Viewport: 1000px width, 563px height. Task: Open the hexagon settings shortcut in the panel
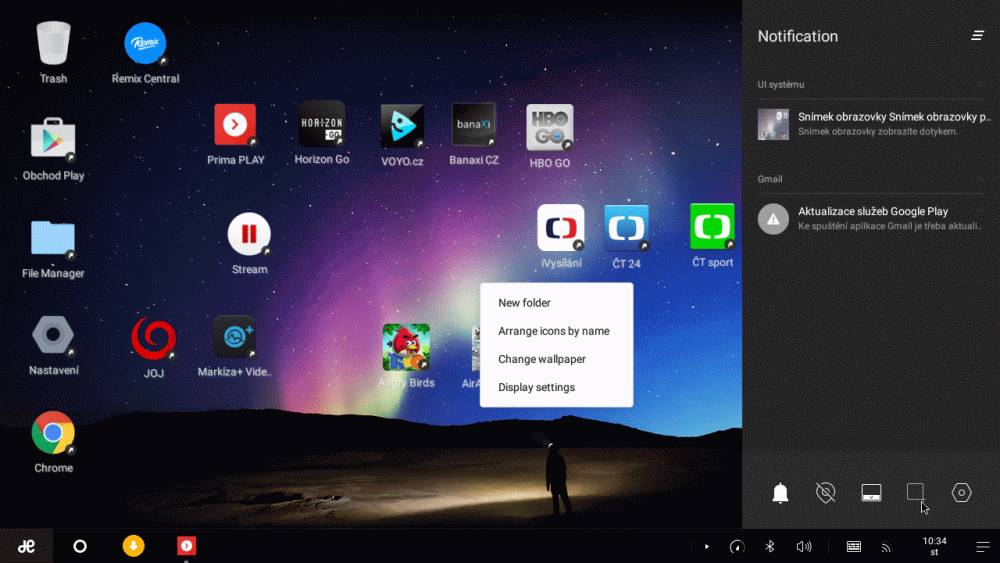pyautogui.click(x=961, y=492)
